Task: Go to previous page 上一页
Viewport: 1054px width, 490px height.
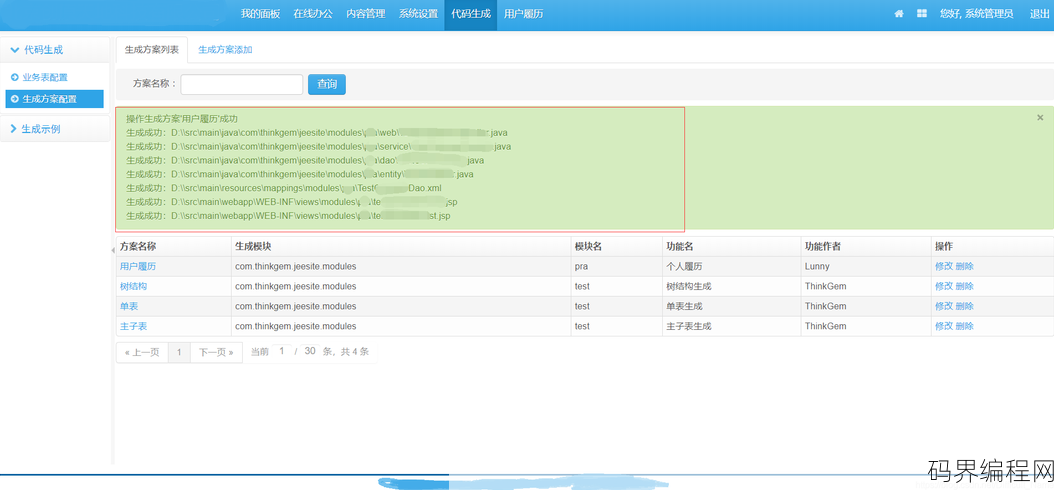Action: click(x=142, y=352)
